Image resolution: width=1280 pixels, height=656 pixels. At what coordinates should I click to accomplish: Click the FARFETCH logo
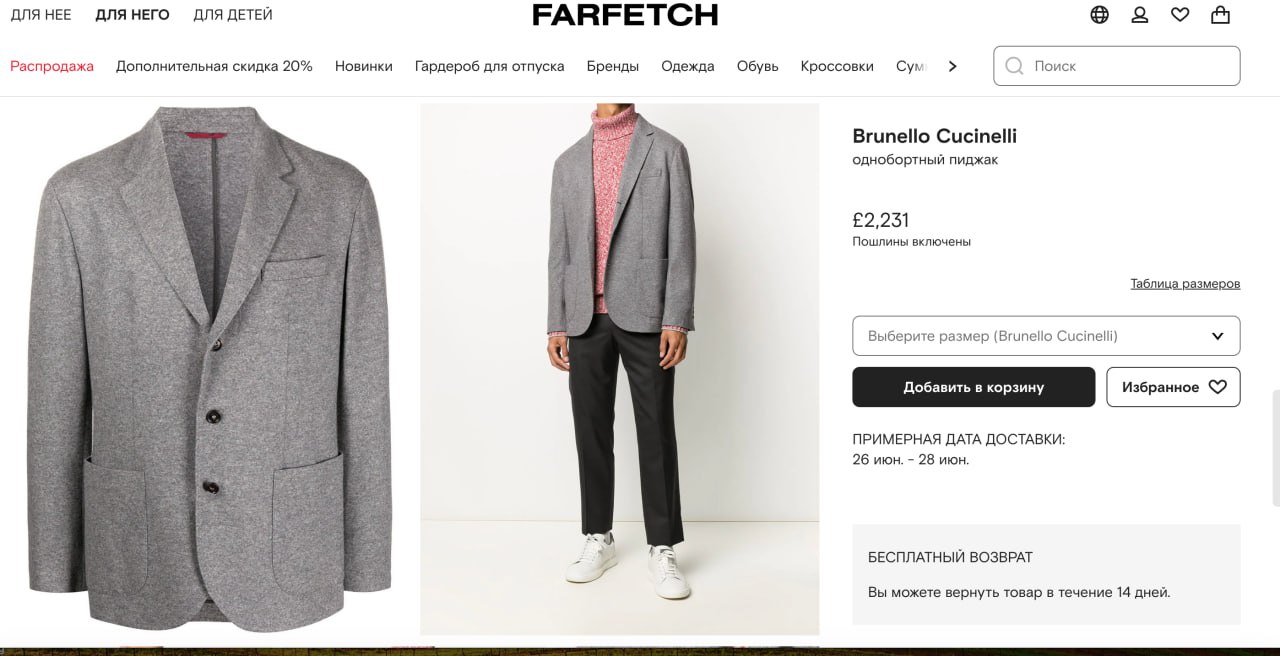pyautogui.click(x=625, y=15)
